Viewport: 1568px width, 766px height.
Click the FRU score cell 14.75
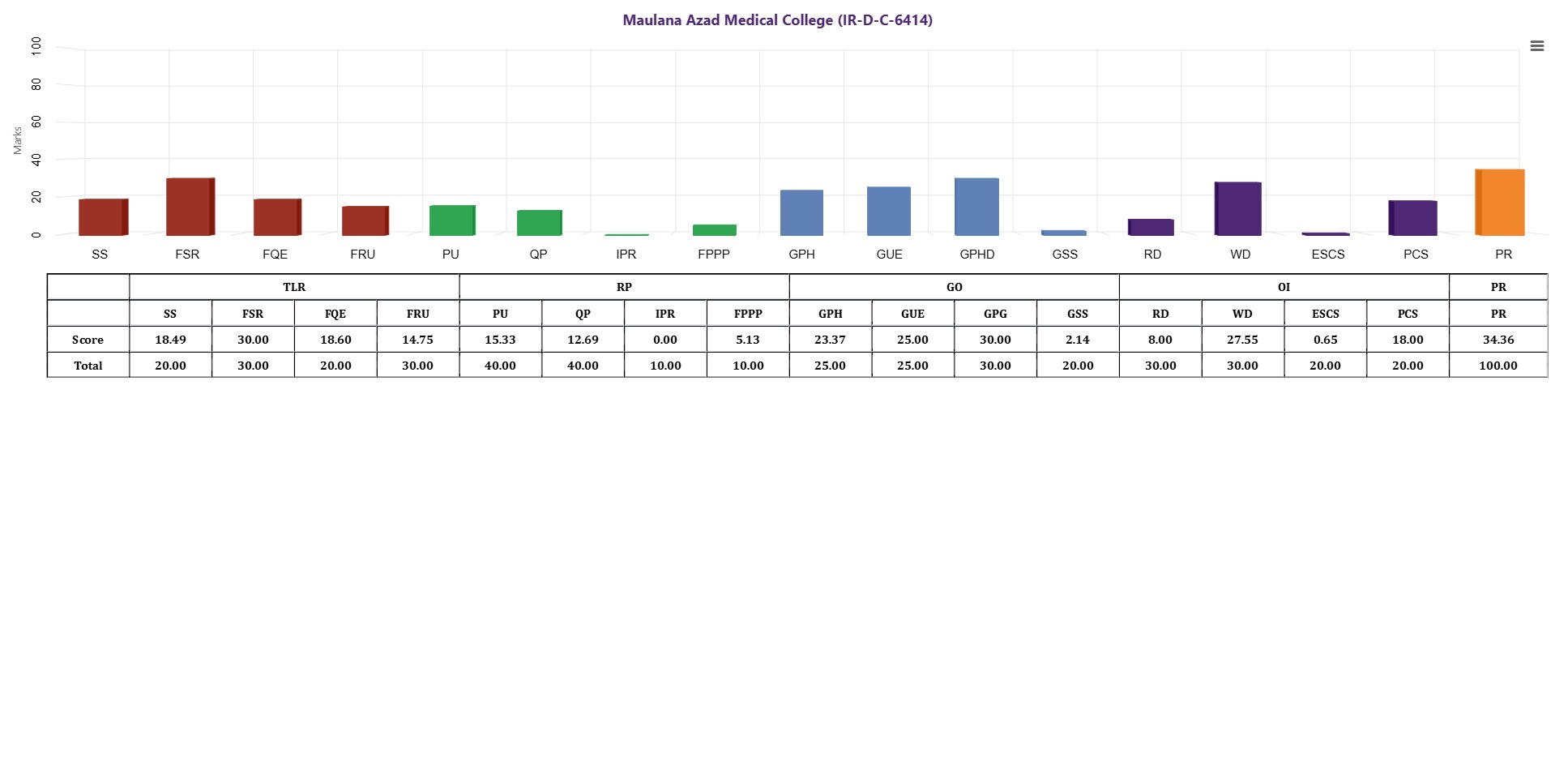tap(418, 340)
